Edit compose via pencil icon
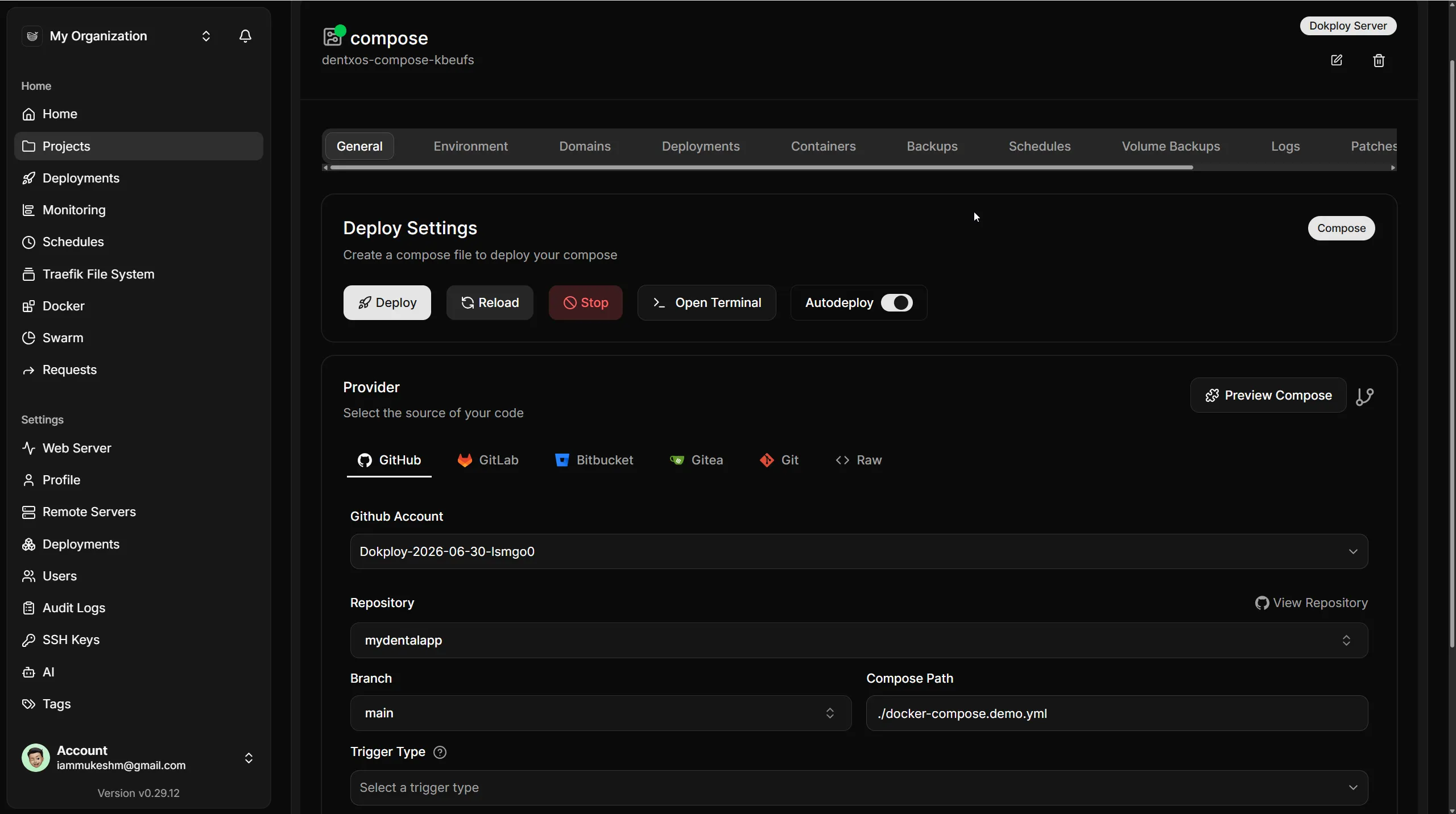This screenshot has width=1456, height=814. click(x=1337, y=60)
